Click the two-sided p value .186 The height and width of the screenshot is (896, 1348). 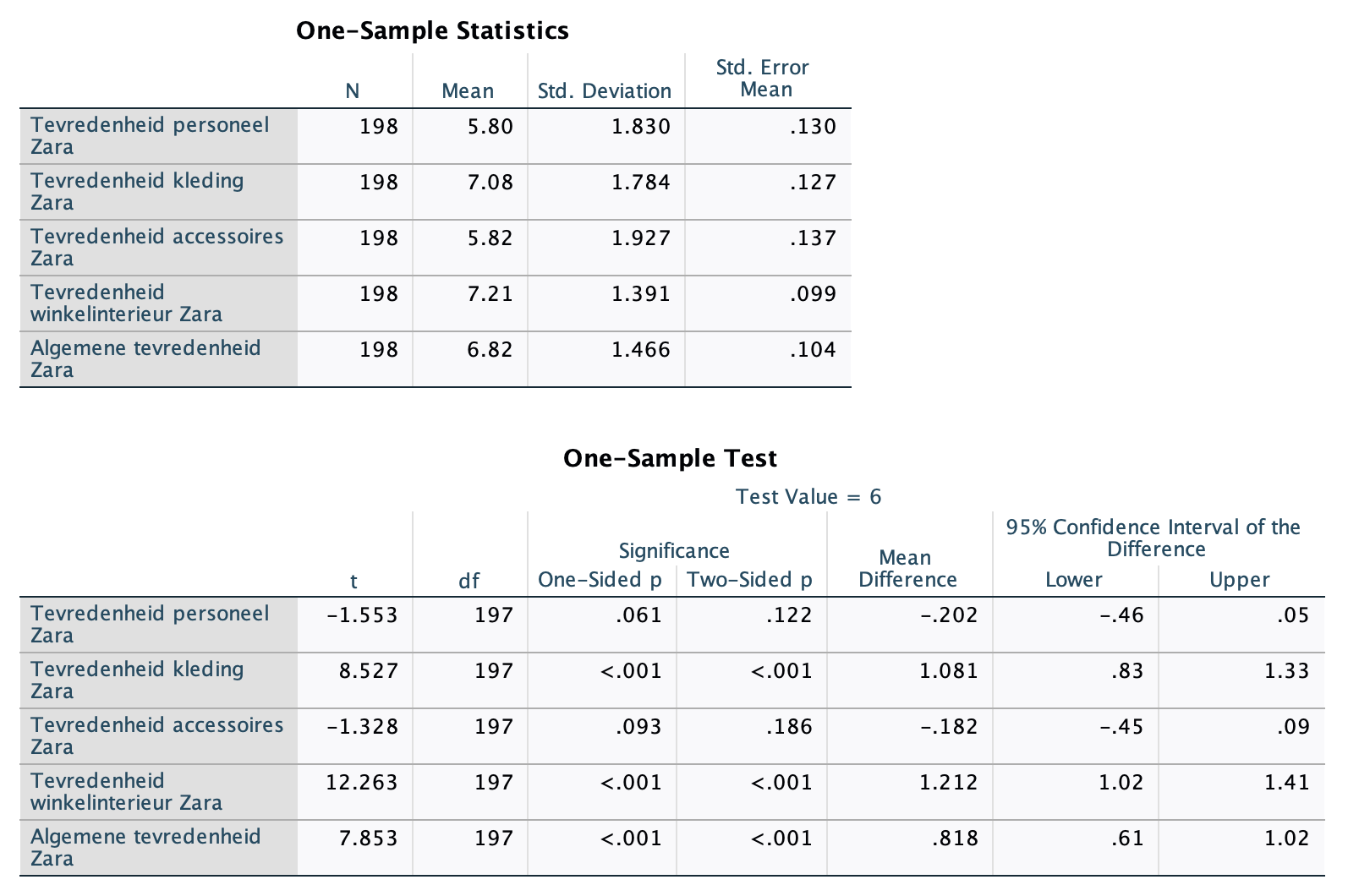(x=788, y=727)
